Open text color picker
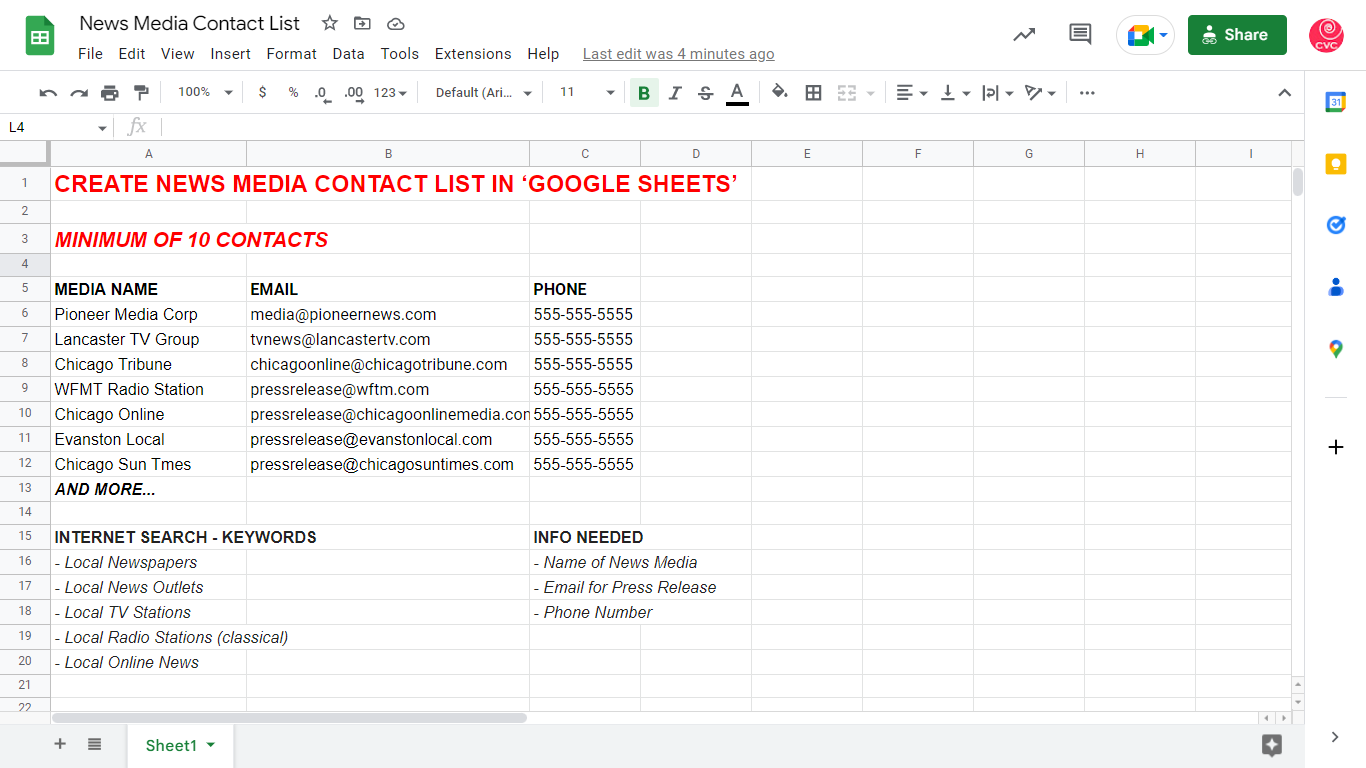 click(737, 93)
